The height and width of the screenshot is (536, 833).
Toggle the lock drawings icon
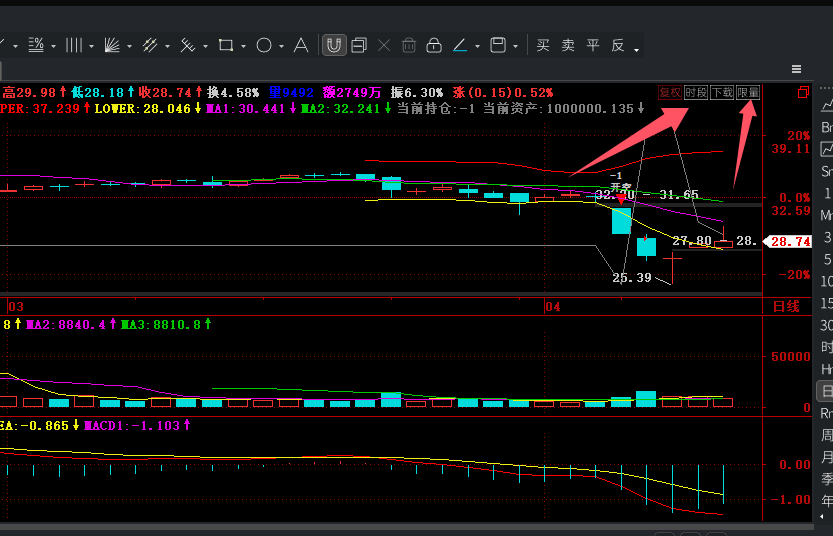coord(434,45)
